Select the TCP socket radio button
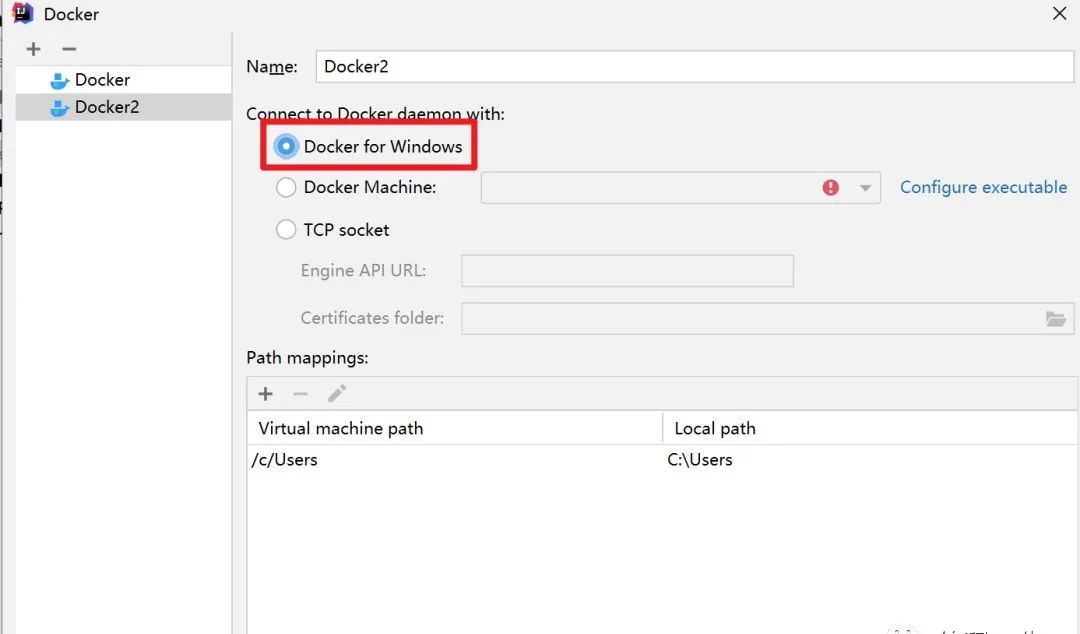The width and height of the screenshot is (1080, 634). [286, 229]
